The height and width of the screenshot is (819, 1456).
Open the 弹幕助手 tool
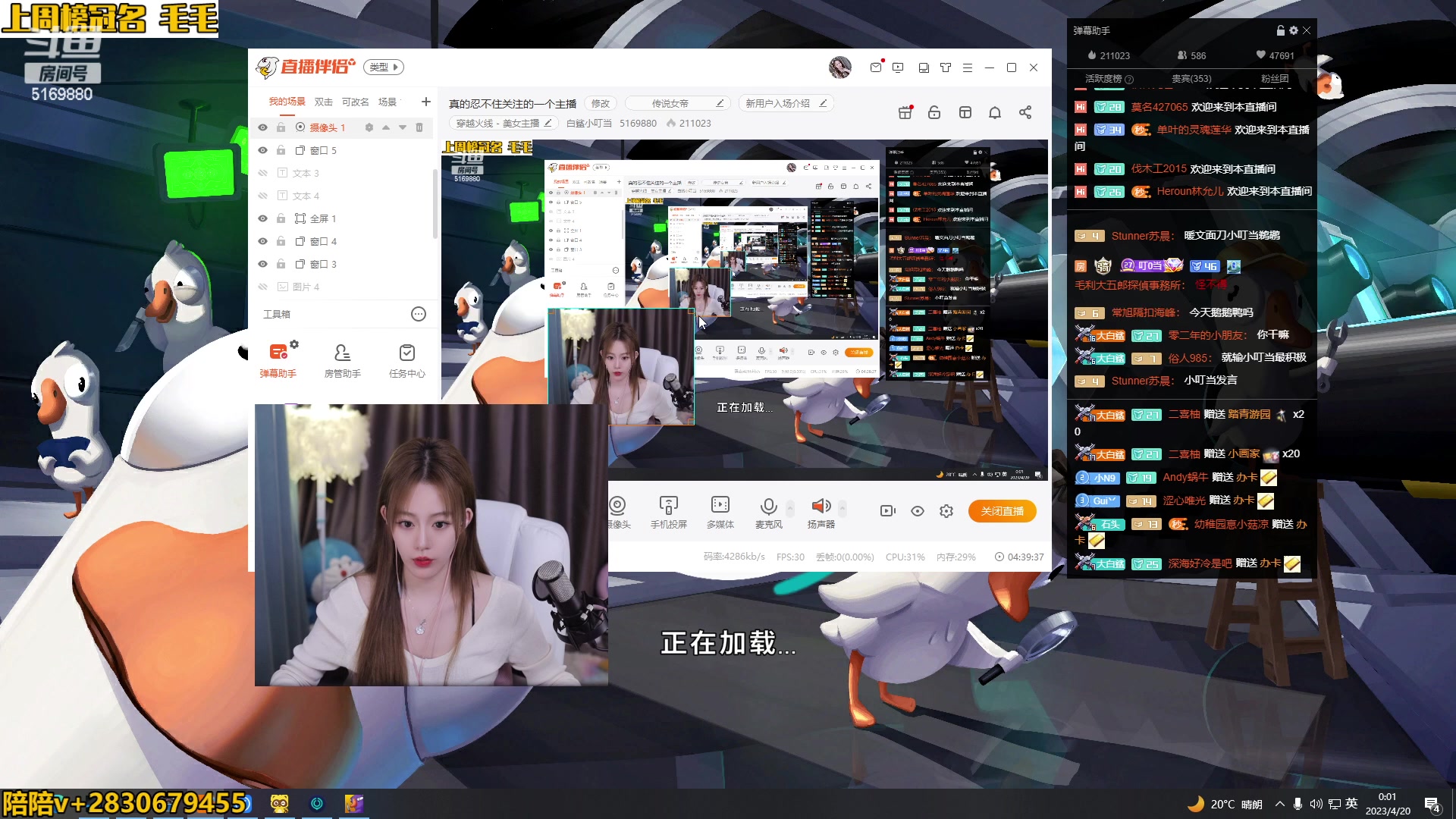coord(278,359)
